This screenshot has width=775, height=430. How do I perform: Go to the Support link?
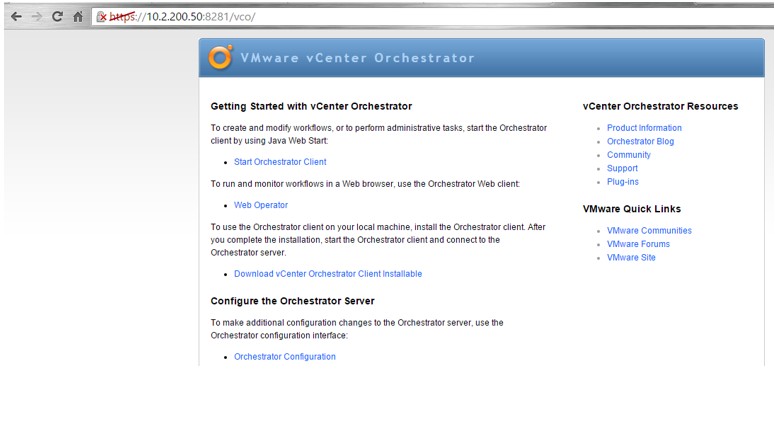(622, 169)
